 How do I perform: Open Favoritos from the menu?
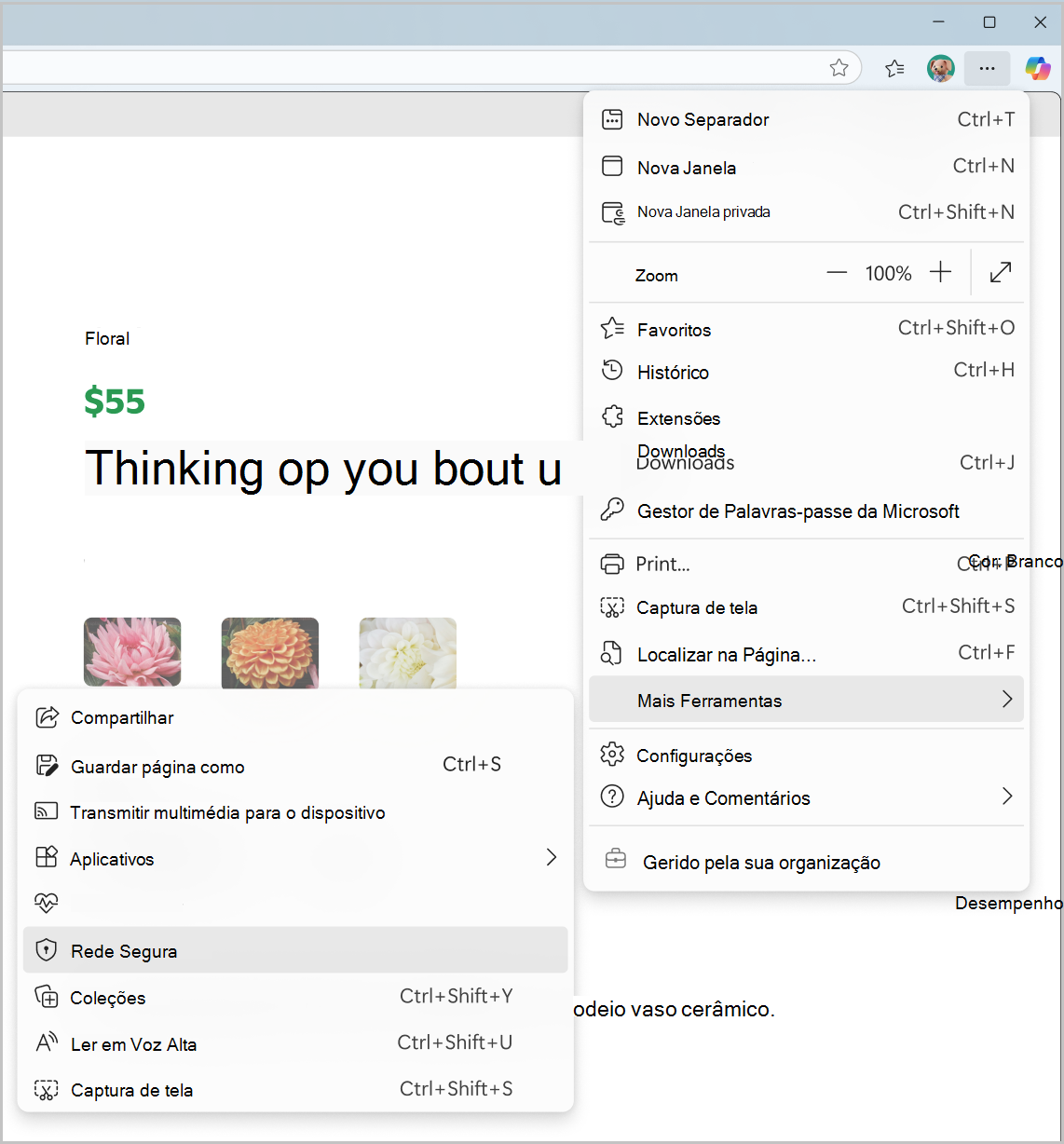tap(807, 328)
